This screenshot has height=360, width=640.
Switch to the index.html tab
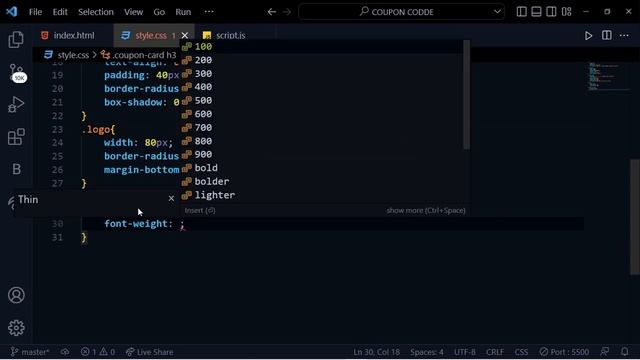tap(73, 36)
